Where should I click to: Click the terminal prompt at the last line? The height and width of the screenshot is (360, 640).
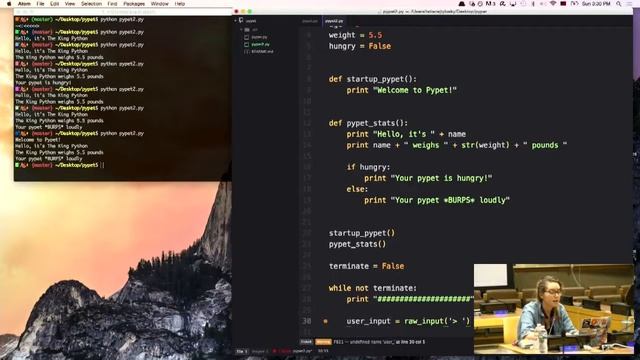point(60,165)
